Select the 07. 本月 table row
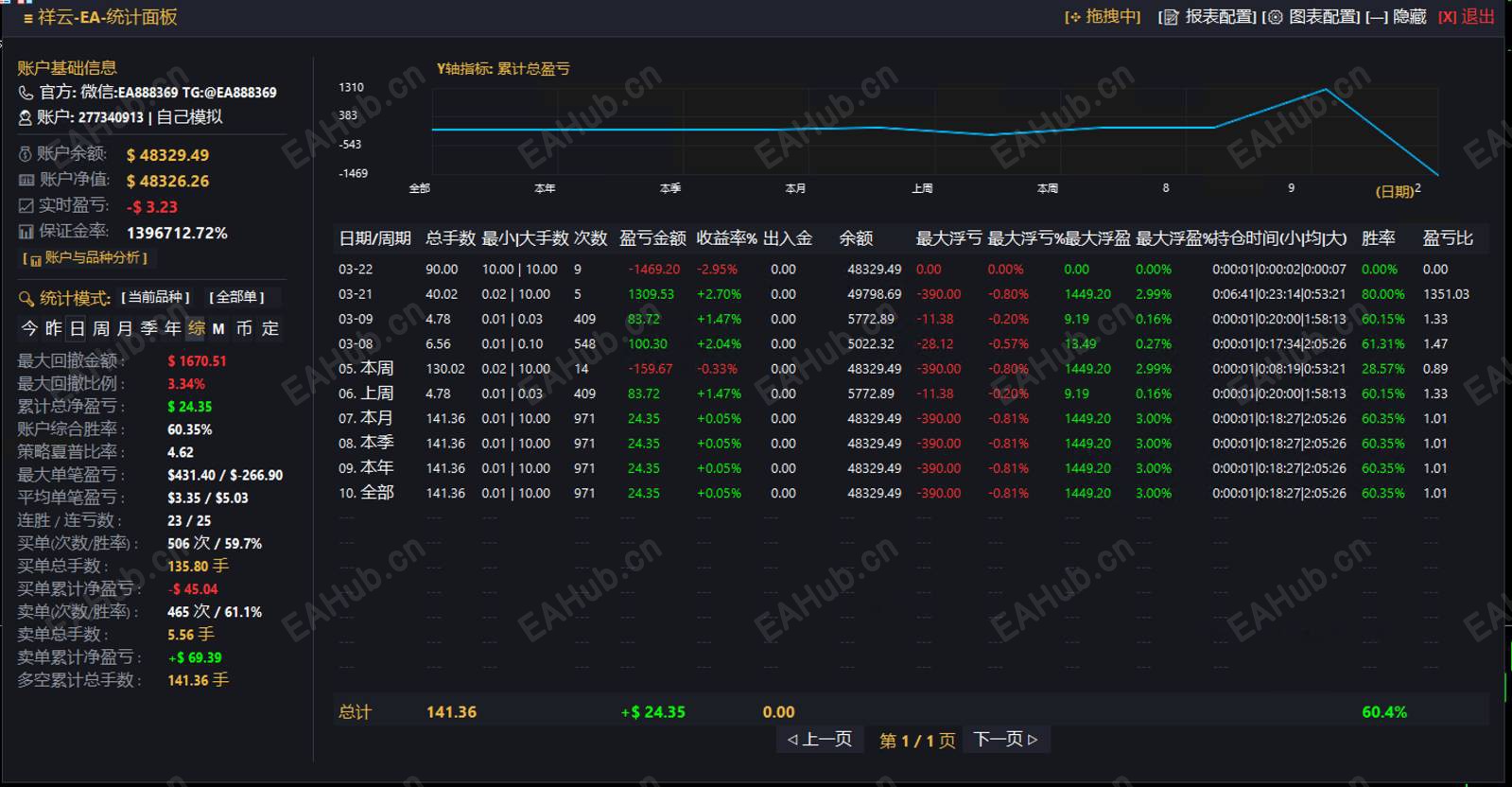The width and height of the screenshot is (1512, 787). pyautogui.click(x=912, y=418)
